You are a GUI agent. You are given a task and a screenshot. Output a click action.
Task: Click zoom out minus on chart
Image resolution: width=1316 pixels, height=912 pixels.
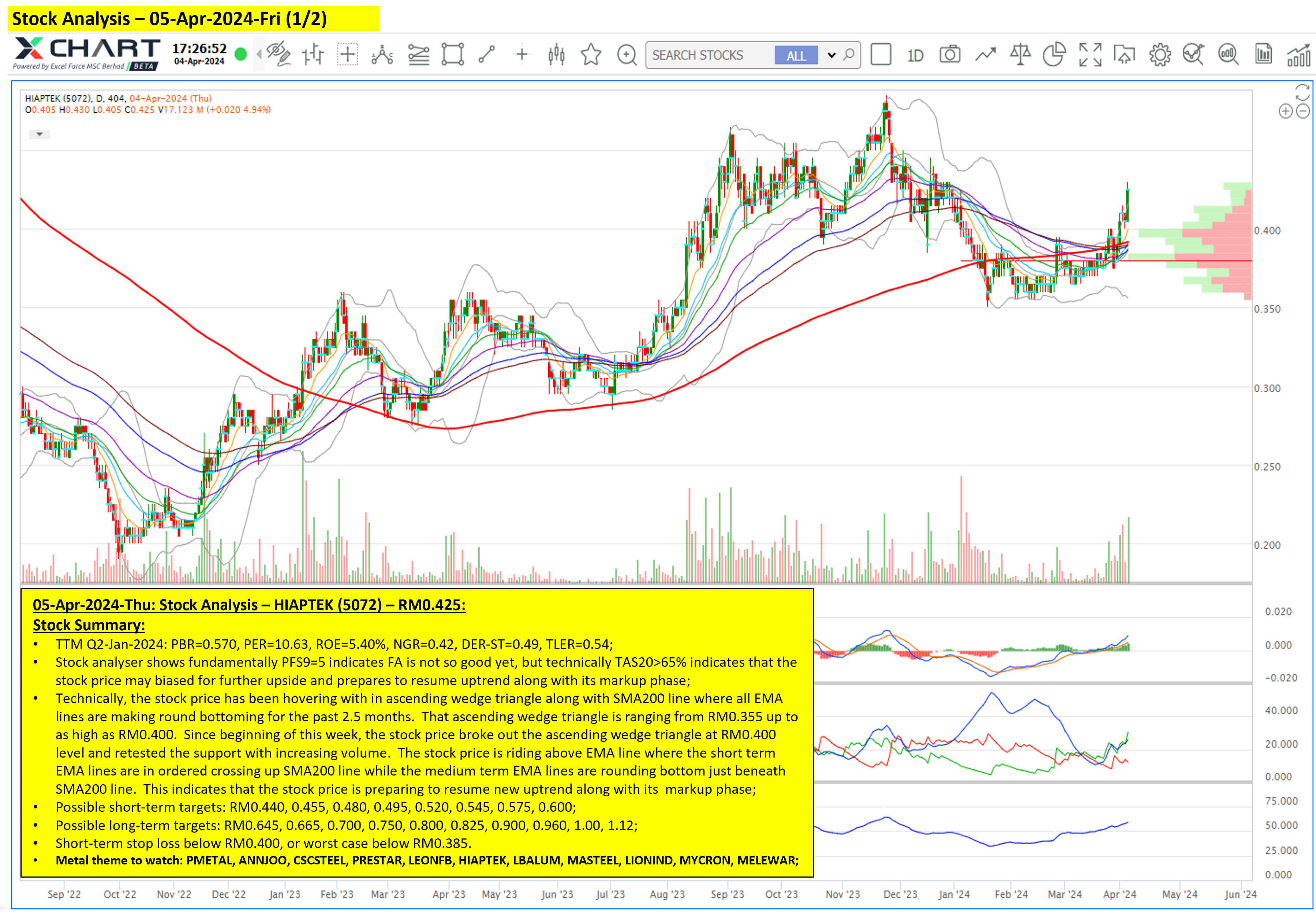1303,111
